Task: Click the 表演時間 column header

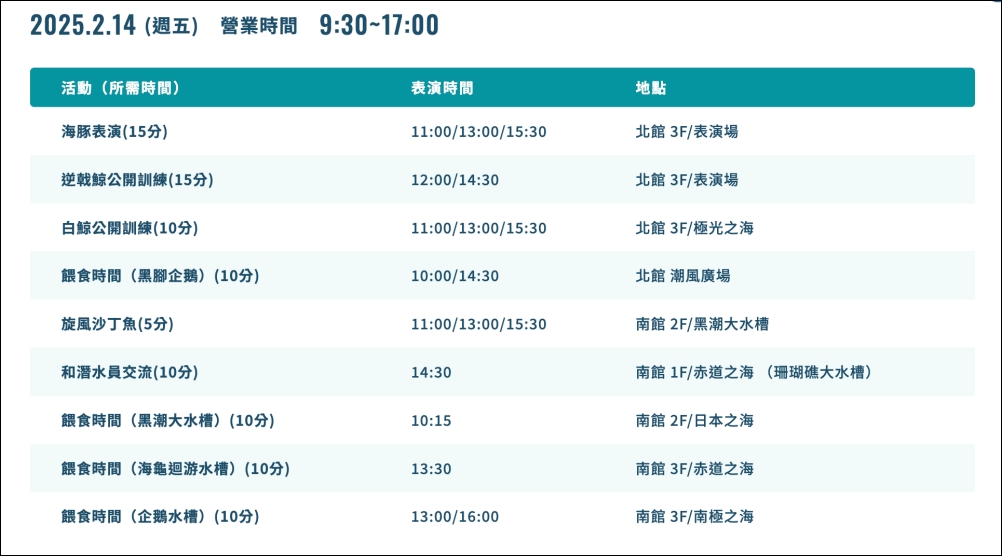Action: [442, 88]
